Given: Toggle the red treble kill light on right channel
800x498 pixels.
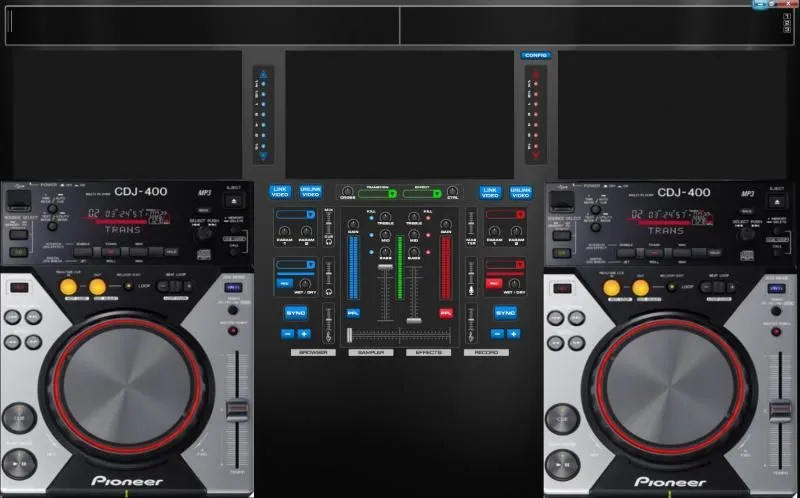Looking at the screenshot, I should [x=428, y=218].
